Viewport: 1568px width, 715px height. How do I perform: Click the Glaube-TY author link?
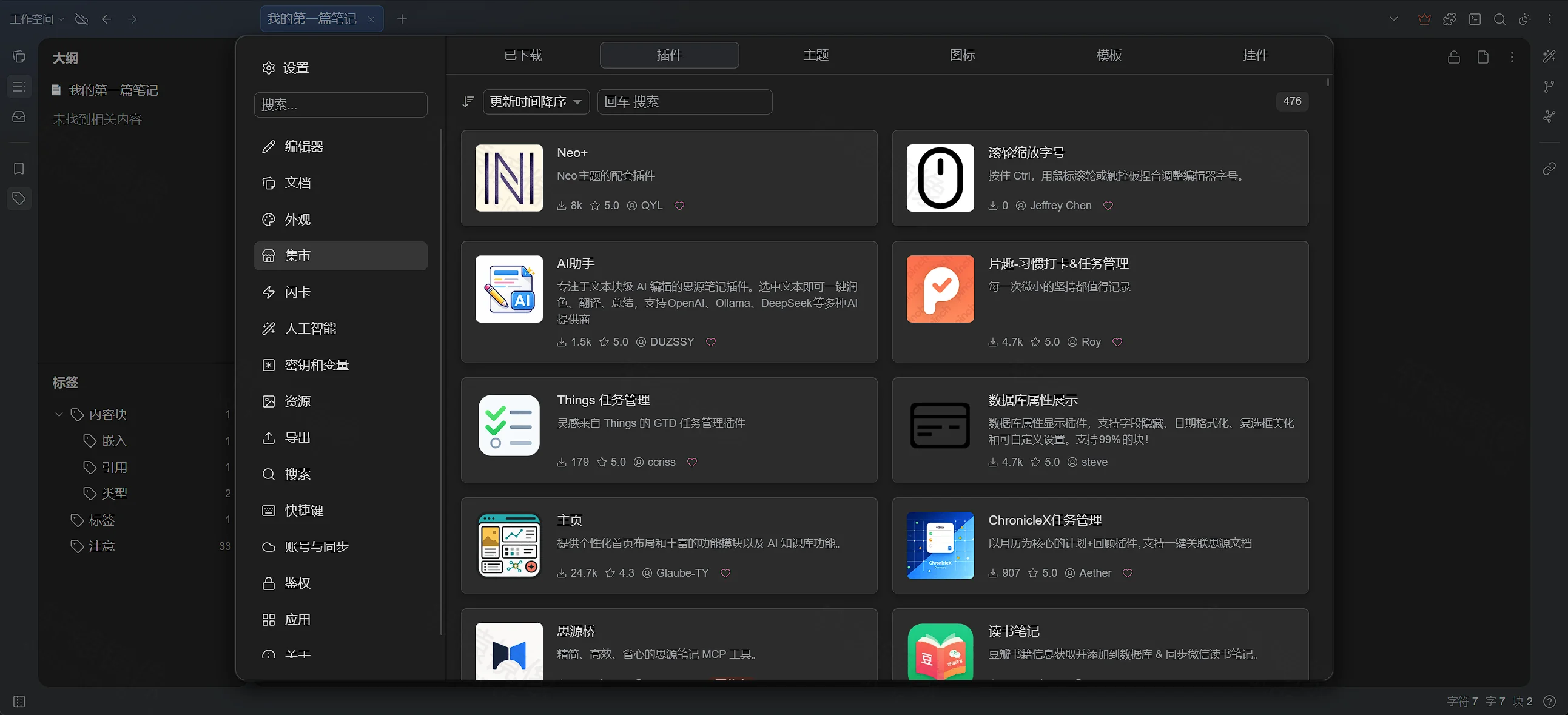tap(676, 573)
